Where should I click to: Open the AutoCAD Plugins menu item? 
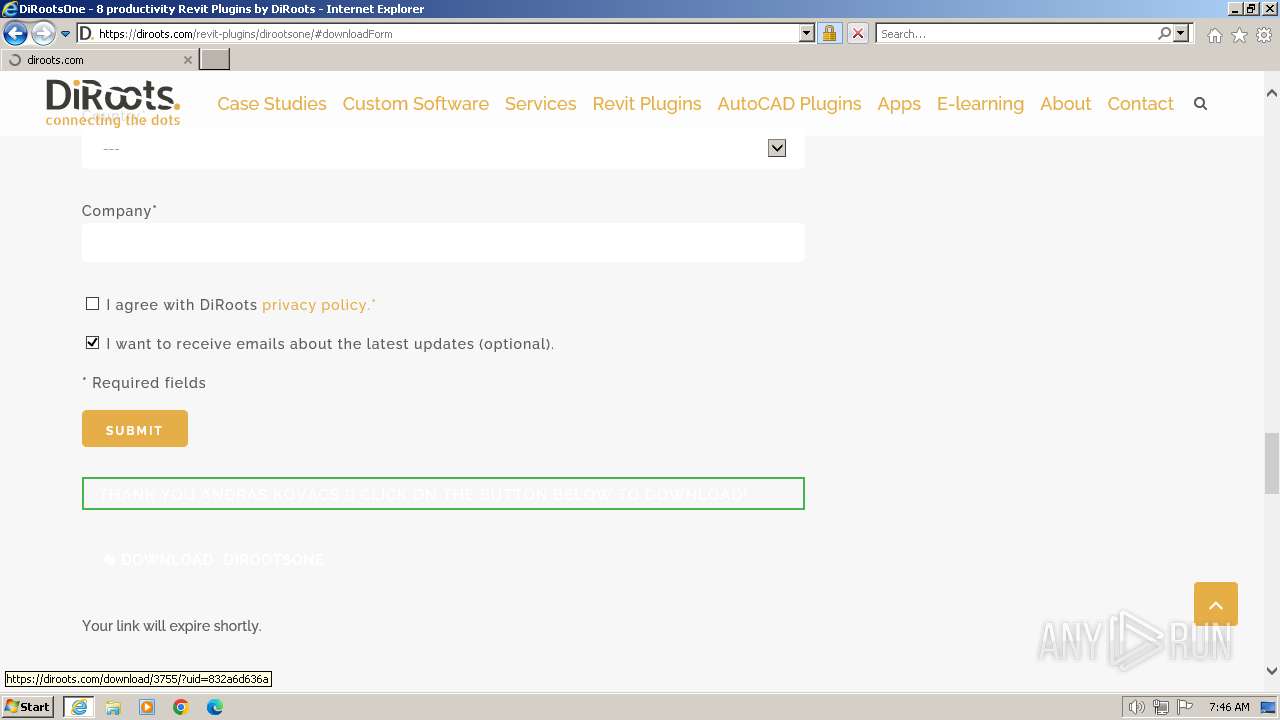click(789, 104)
